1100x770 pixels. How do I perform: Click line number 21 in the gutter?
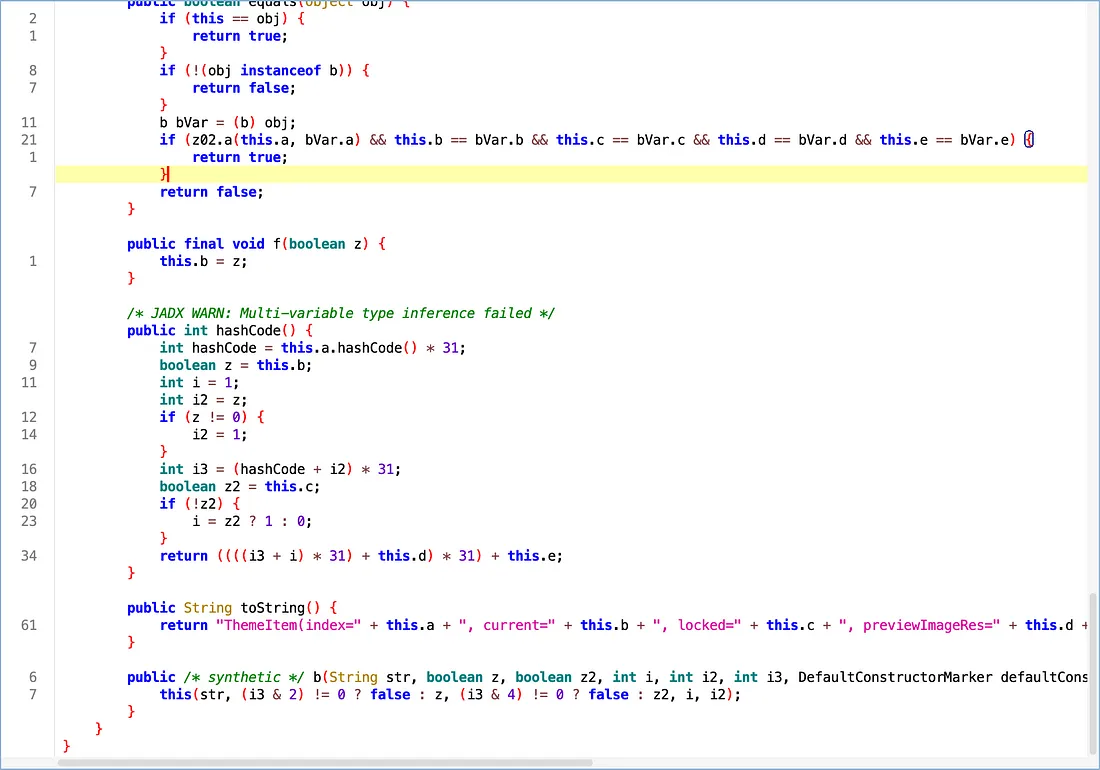[x=28, y=140]
